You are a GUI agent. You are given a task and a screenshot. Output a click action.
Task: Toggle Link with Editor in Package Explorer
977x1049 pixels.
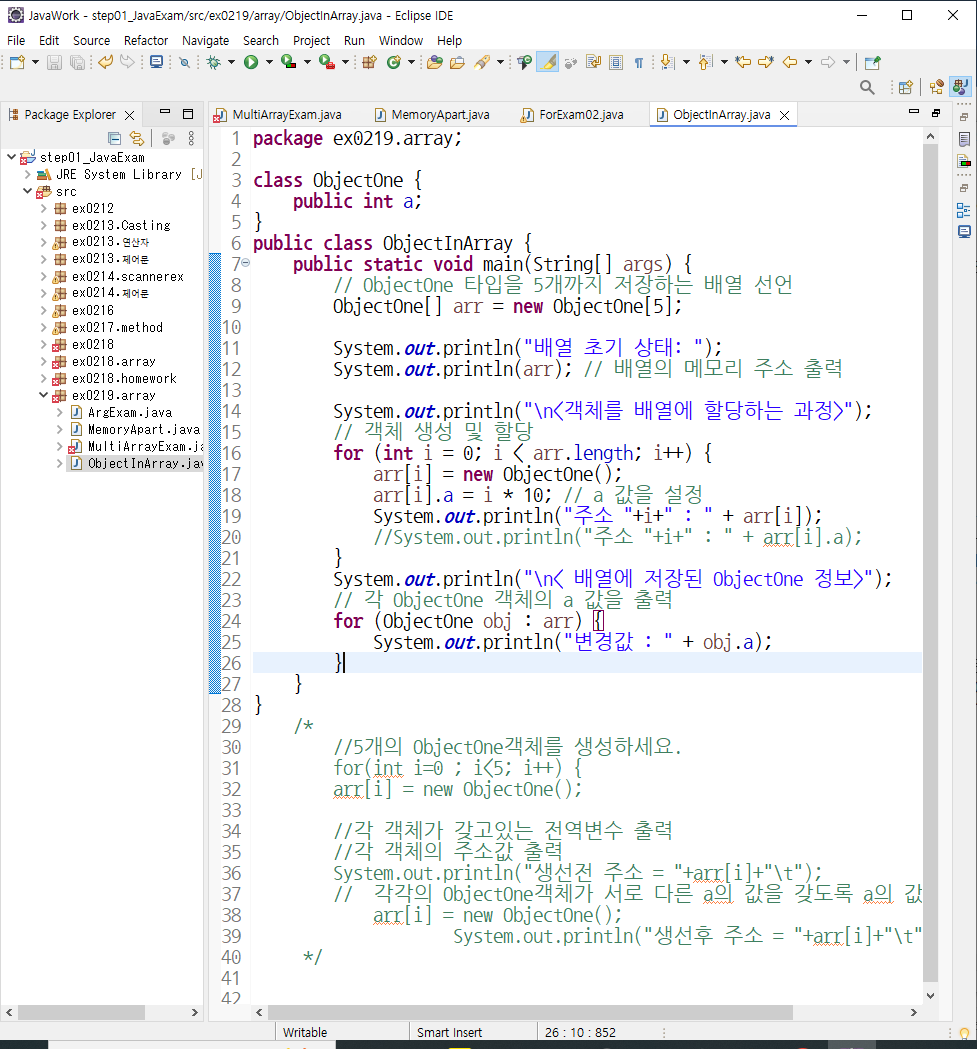point(137,138)
